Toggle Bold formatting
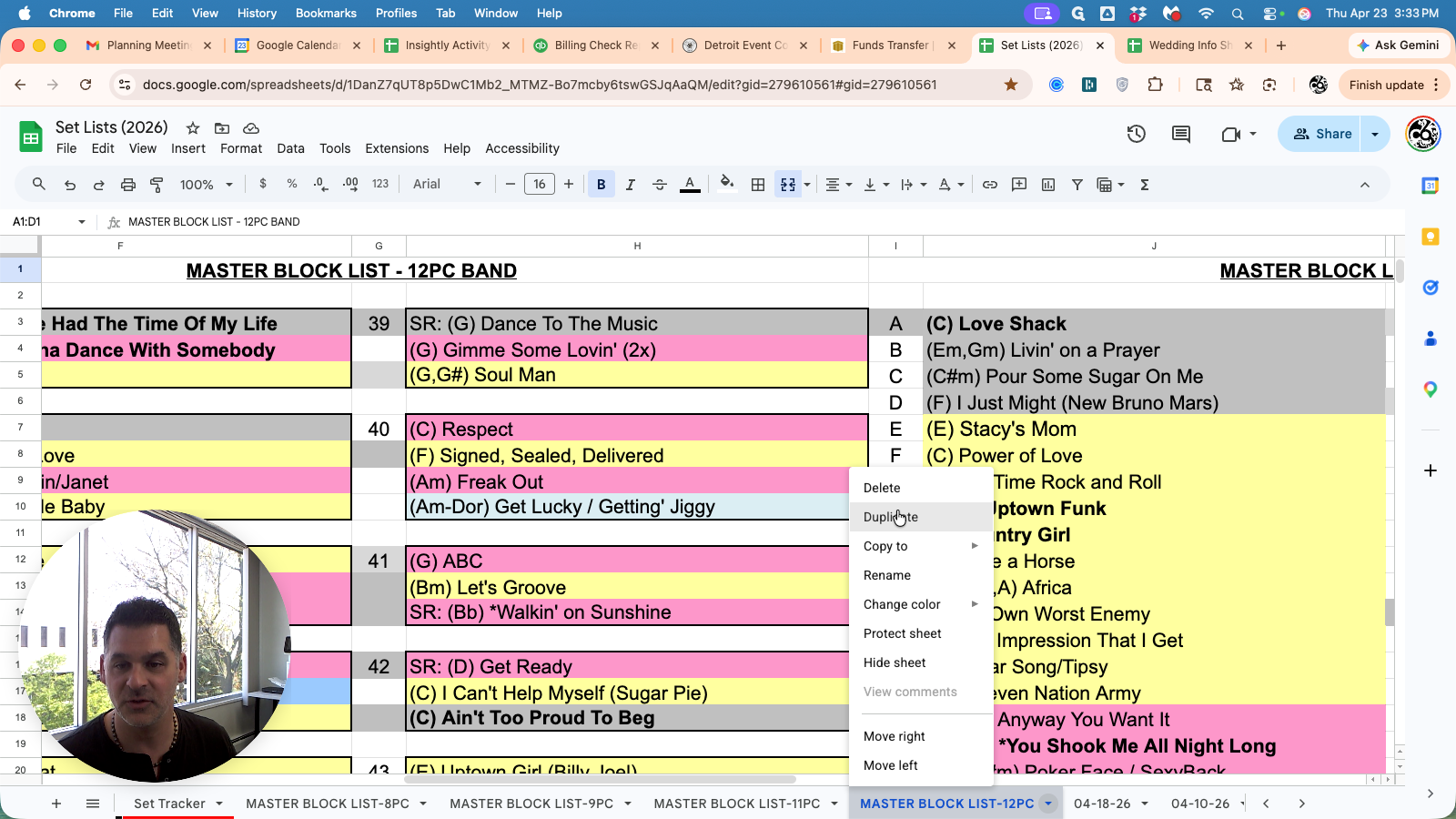This screenshot has width=1456, height=819. pos(601,185)
